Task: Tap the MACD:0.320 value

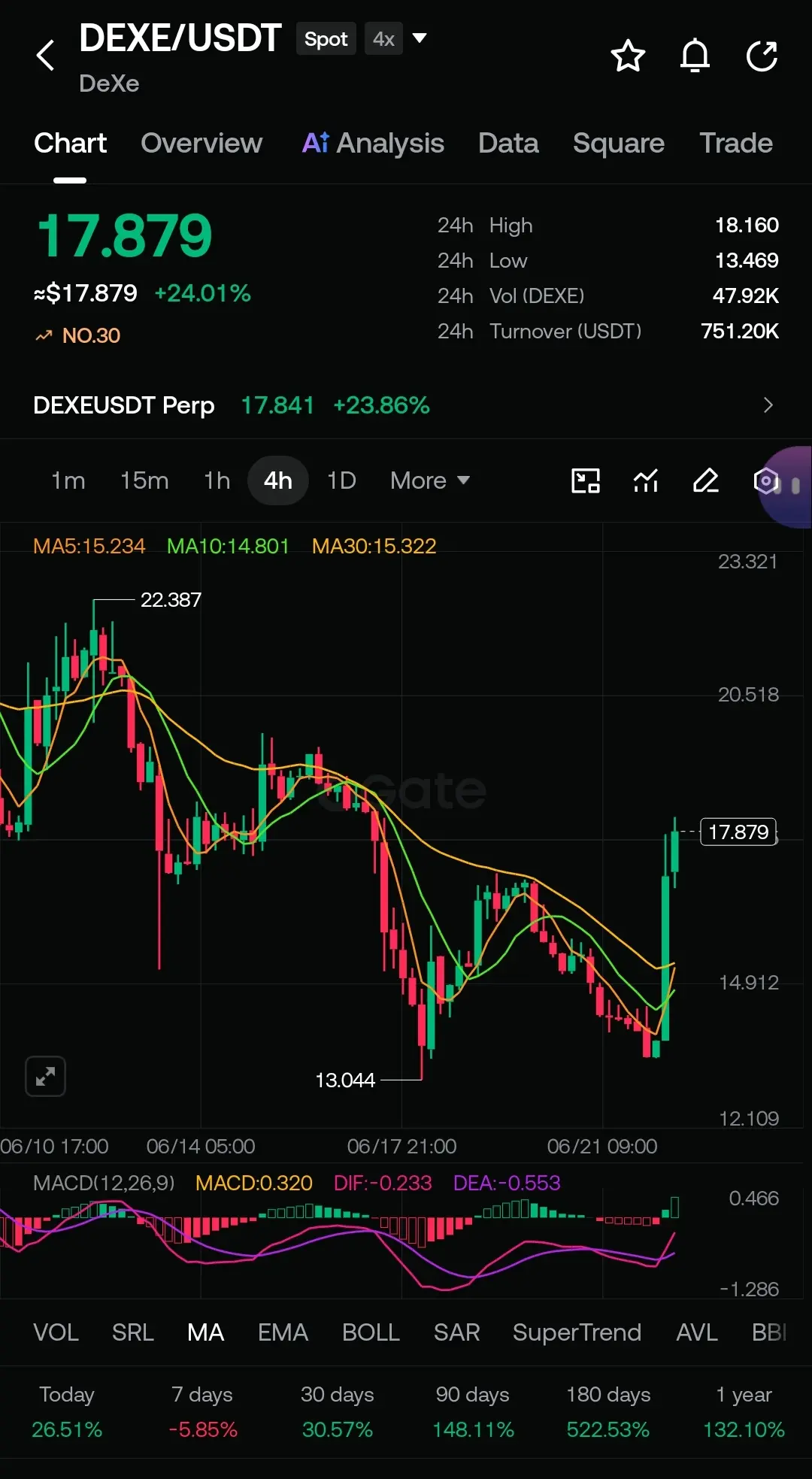Action: point(254,1183)
